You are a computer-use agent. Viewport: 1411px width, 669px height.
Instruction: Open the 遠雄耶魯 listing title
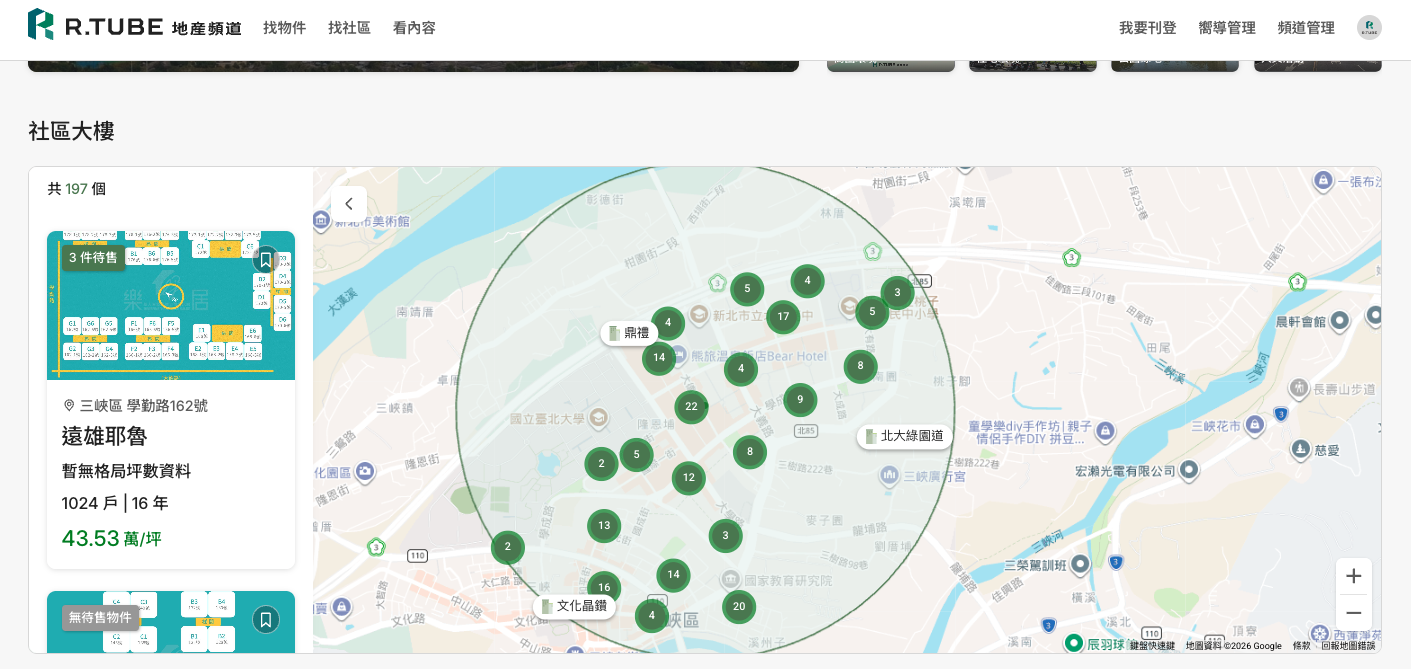coord(104,436)
